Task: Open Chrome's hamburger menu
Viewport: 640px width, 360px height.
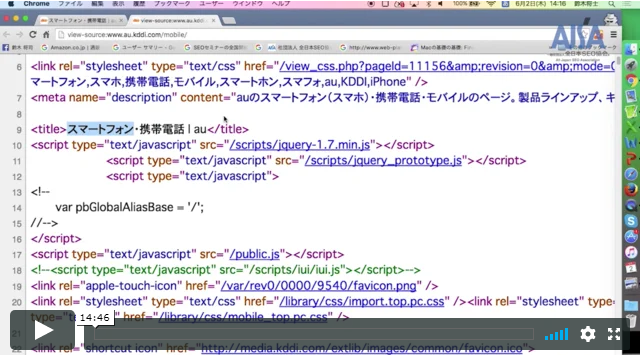Action: point(613,35)
